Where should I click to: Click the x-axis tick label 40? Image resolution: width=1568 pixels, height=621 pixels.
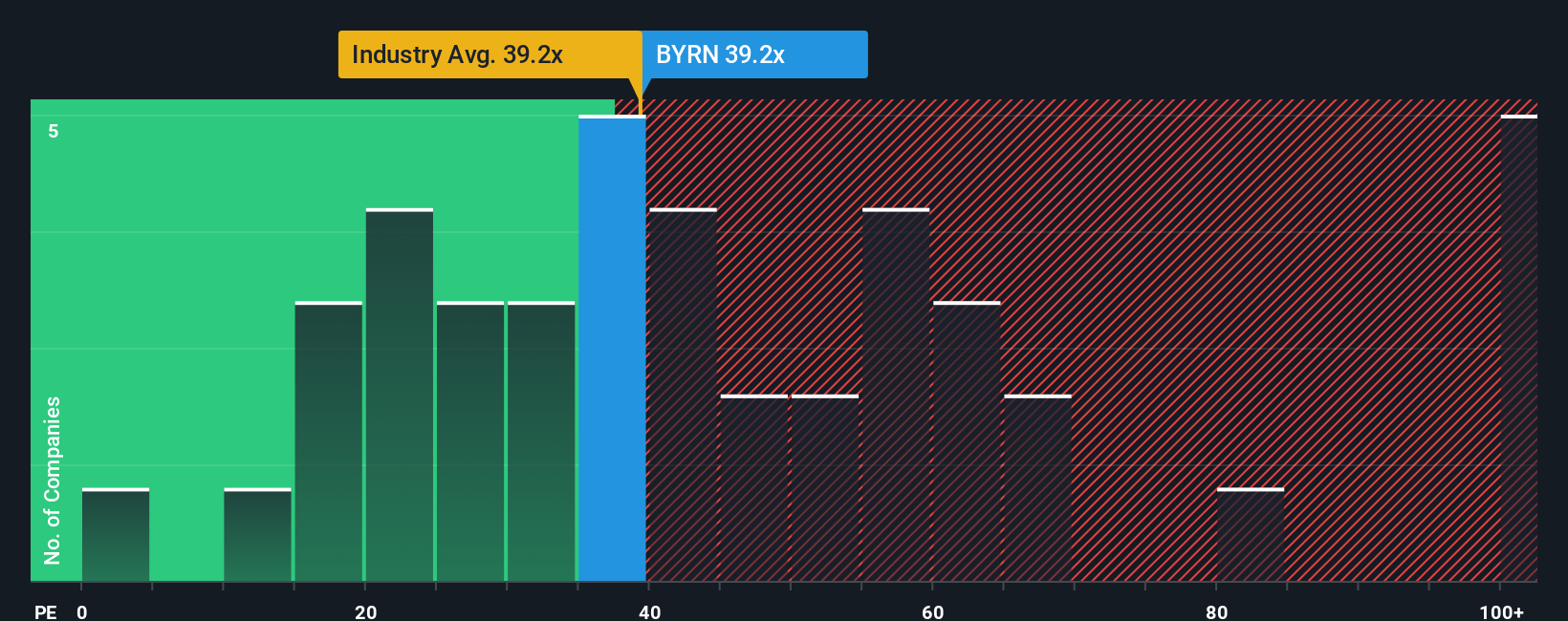649,612
